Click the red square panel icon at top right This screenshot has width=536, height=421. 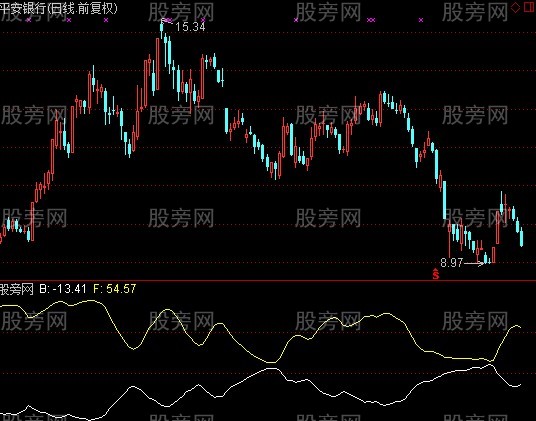coord(530,7)
